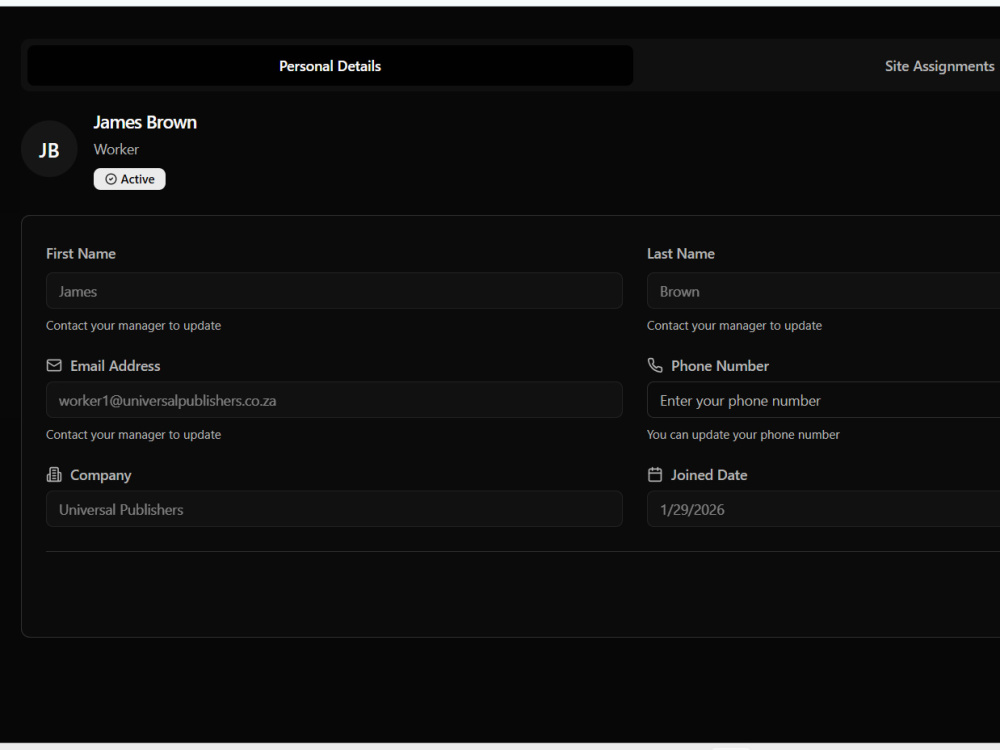Click the envelope icon beside Email Address
Viewport: 1000px width, 750px height.
click(54, 365)
